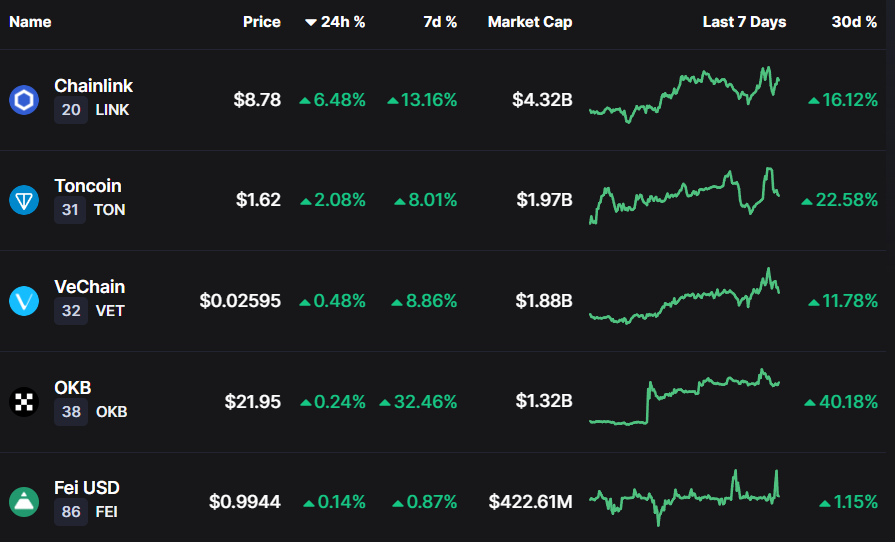This screenshot has height=542, width=895.
Task: View Toncoin's last 7 days sparkline chart
Action: coord(685,195)
